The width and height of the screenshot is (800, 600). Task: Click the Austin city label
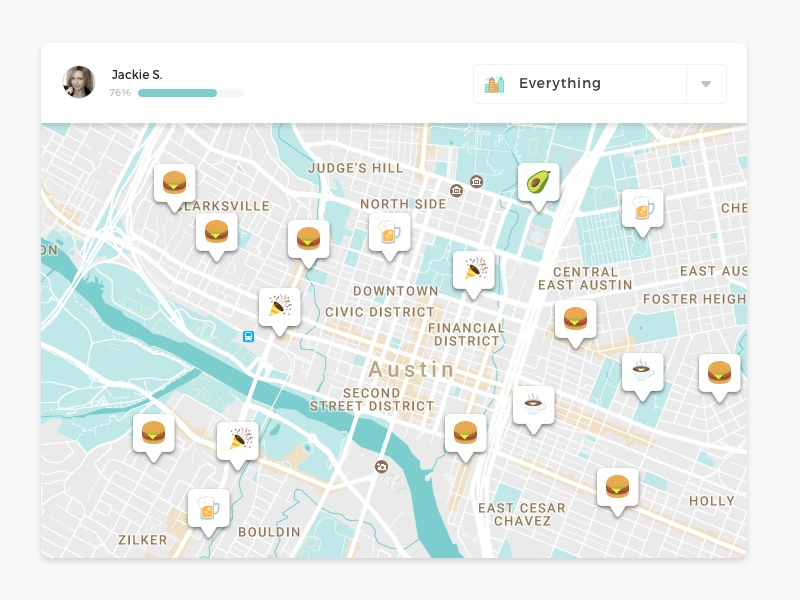(411, 369)
